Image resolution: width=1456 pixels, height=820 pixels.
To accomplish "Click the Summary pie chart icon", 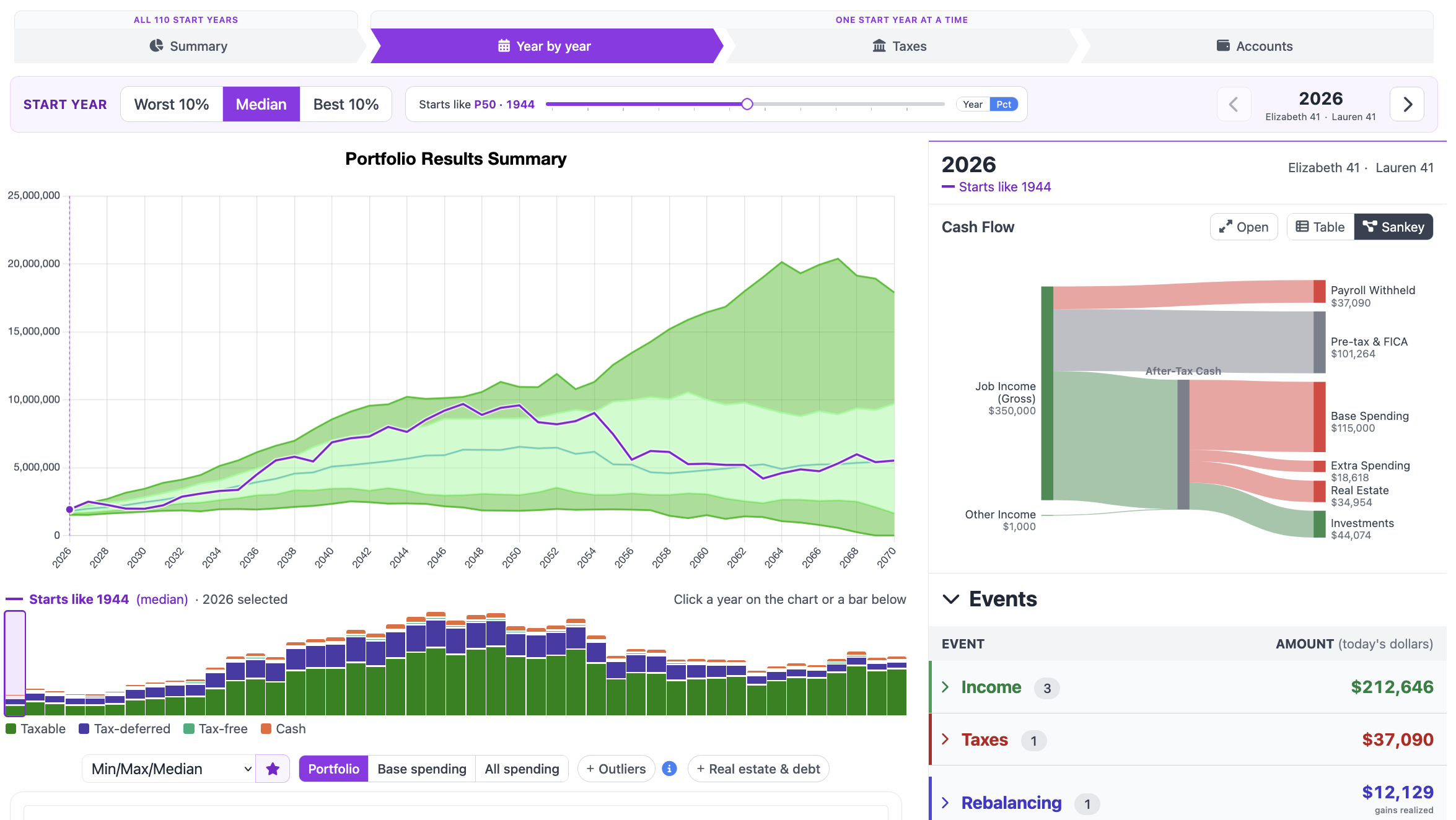I will (156, 46).
